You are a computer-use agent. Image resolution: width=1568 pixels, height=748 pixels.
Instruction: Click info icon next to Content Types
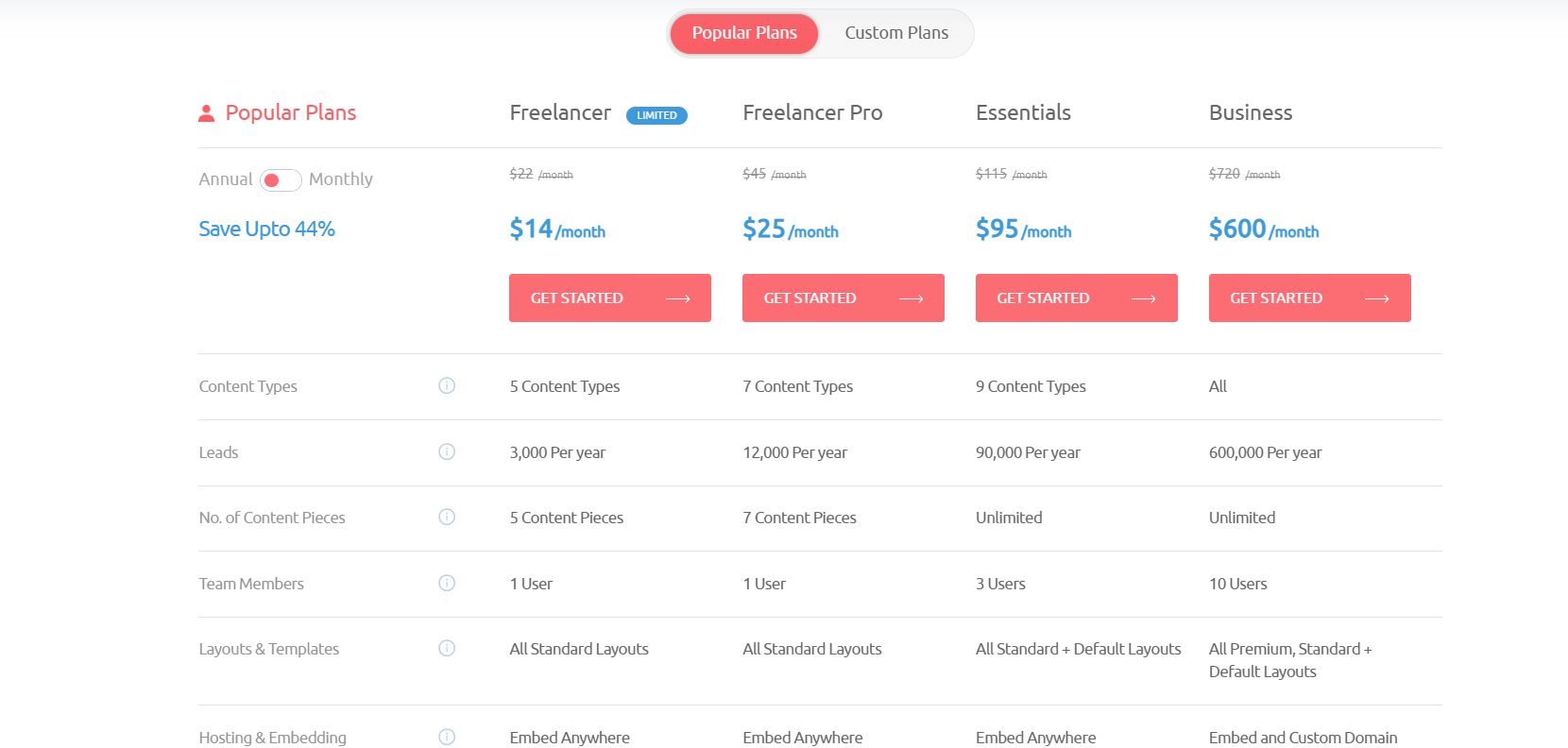tap(447, 385)
